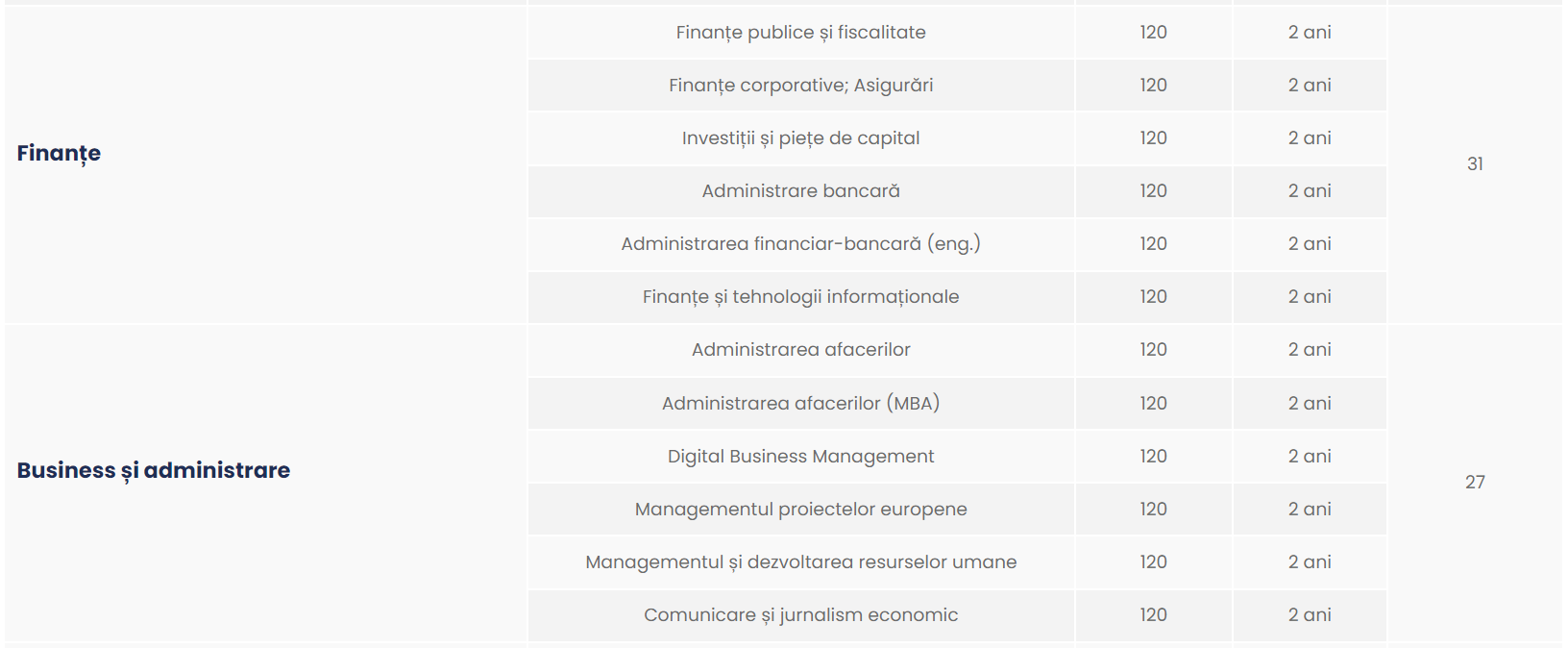Click Managementul și dezvoltarea resurselor umane
This screenshot has height=648, width=1568.
tap(800, 561)
